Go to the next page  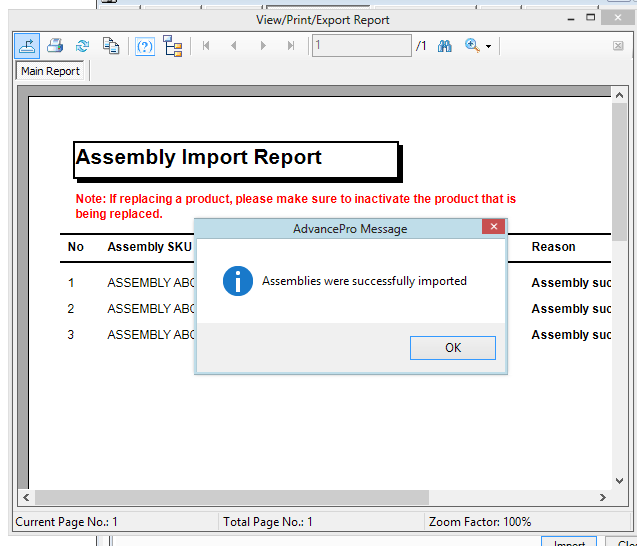point(263,46)
